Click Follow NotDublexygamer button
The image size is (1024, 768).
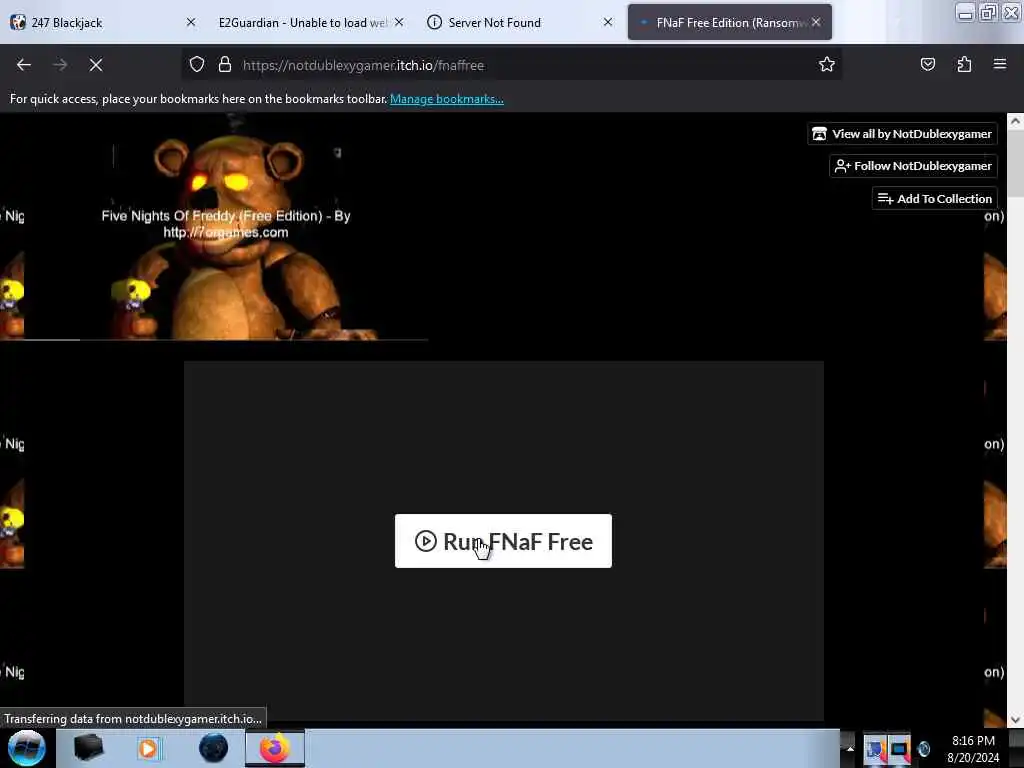click(x=913, y=166)
